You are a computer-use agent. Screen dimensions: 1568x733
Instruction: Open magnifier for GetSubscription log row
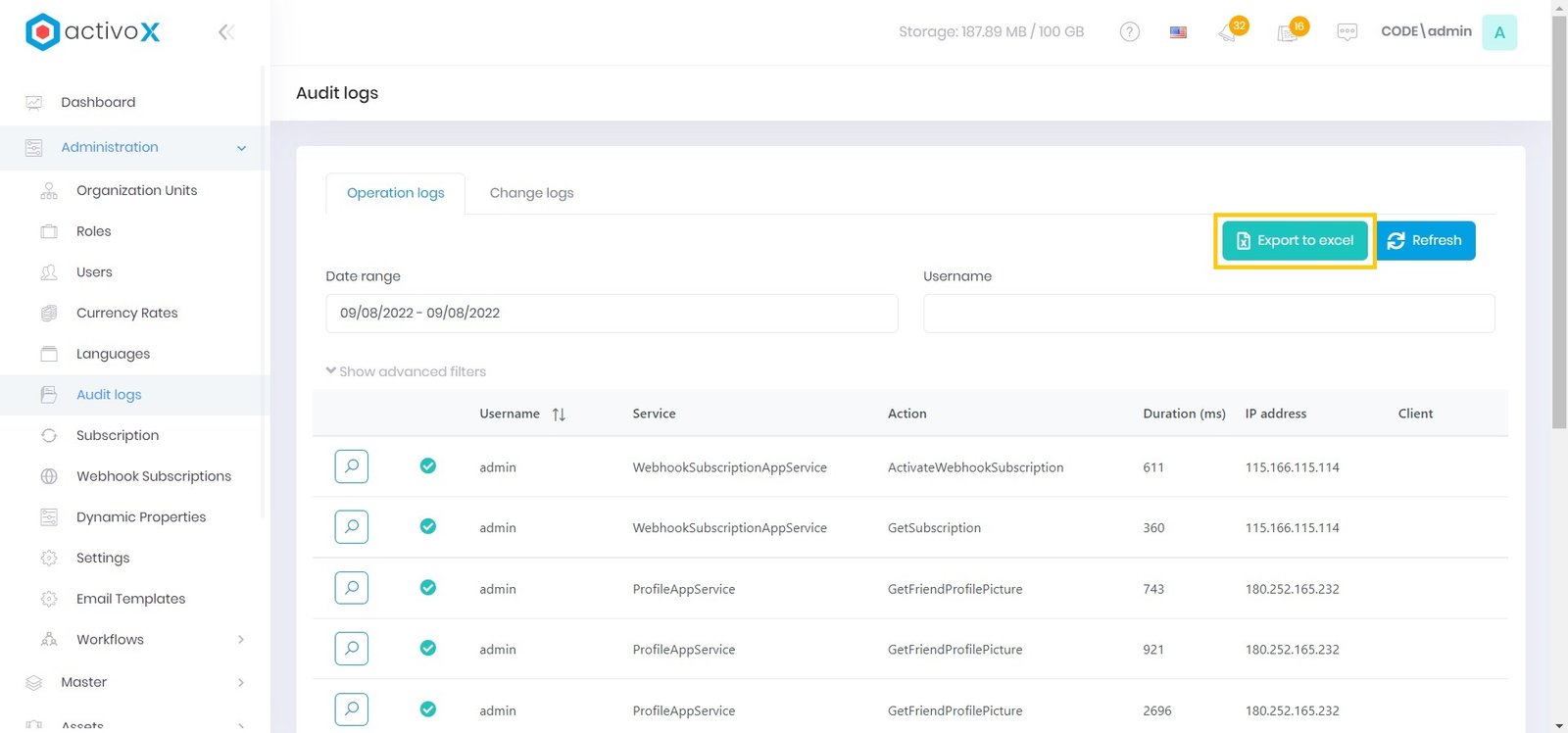351,527
